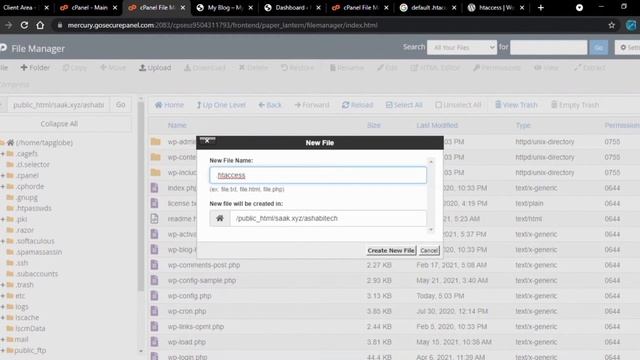
Task: Click Select All files
Action: (404, 105)
